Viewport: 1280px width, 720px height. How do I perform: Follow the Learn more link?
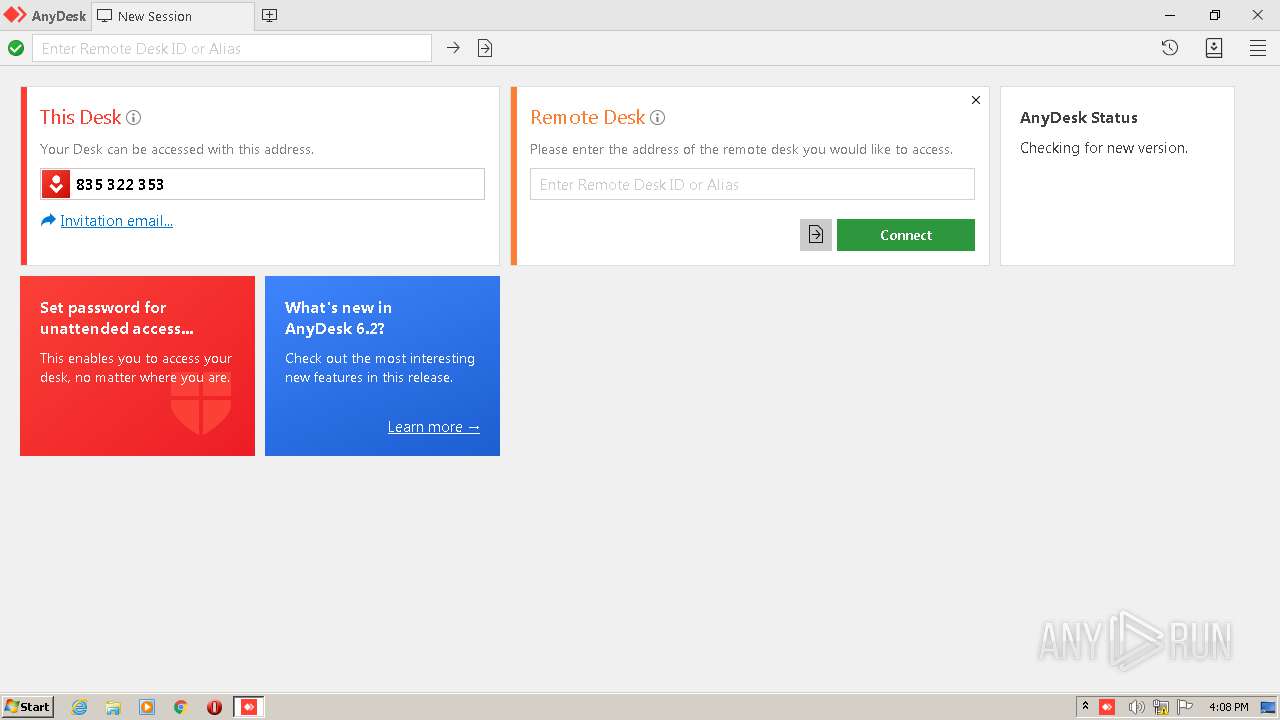(434, 427)
